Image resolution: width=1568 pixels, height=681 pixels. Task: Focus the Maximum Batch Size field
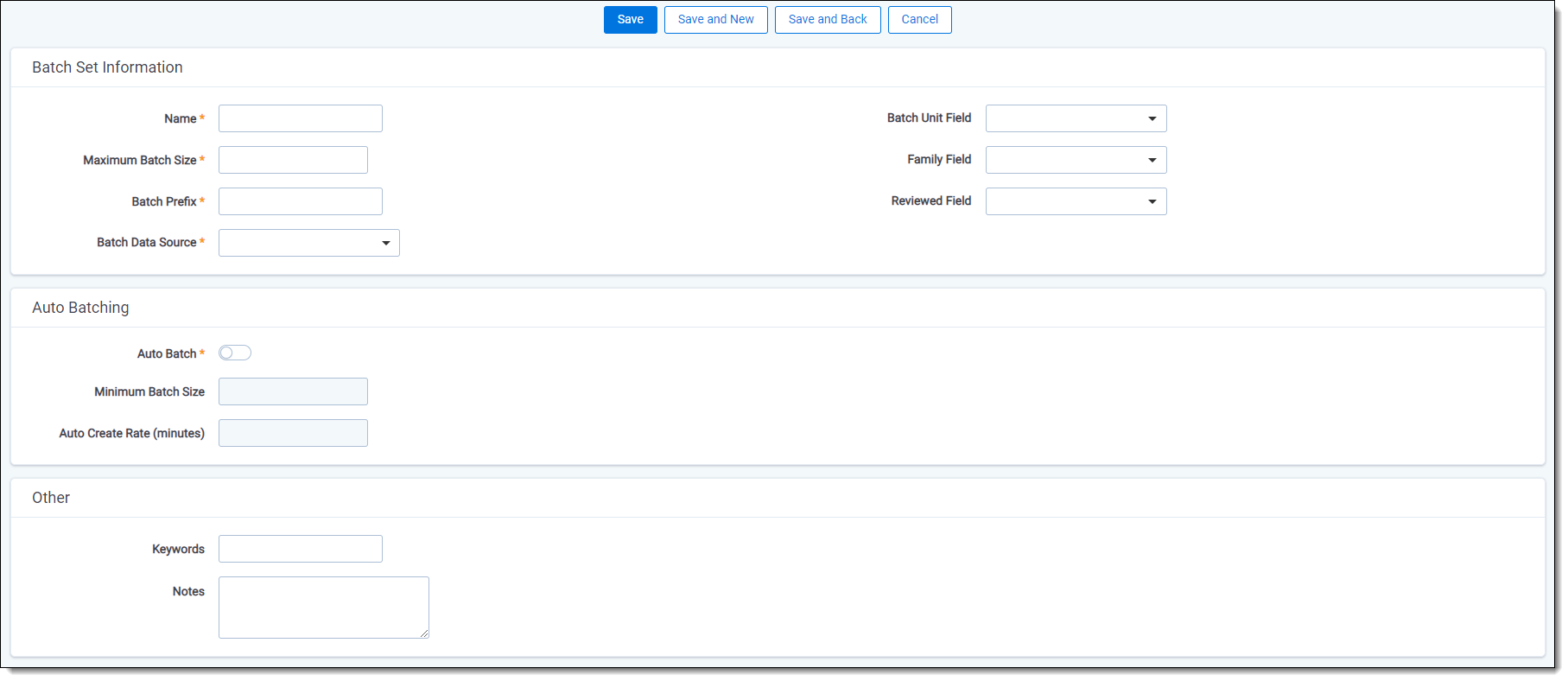click(293, 160)
